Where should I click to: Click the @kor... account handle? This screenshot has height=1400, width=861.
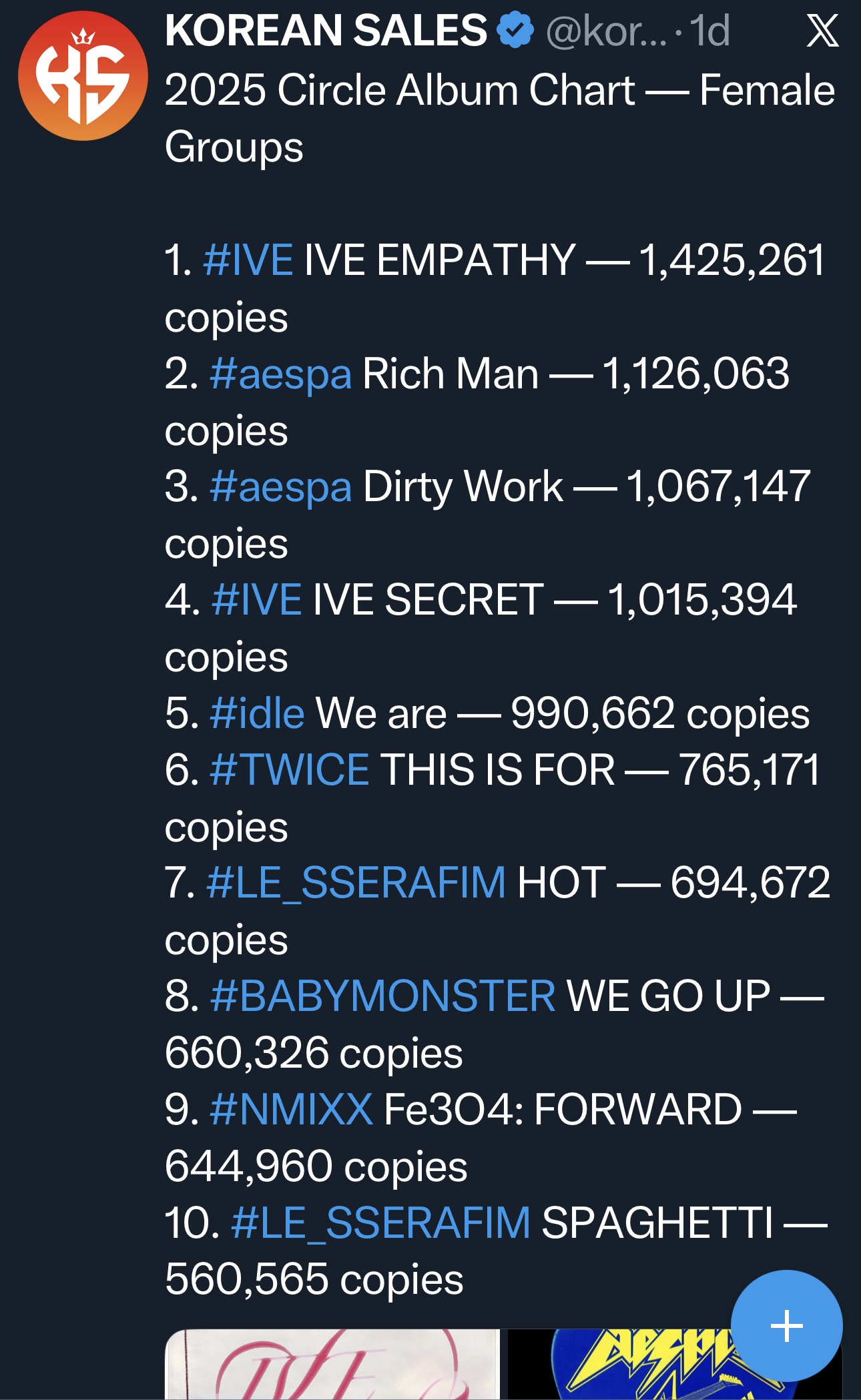(x=606, y=31)
